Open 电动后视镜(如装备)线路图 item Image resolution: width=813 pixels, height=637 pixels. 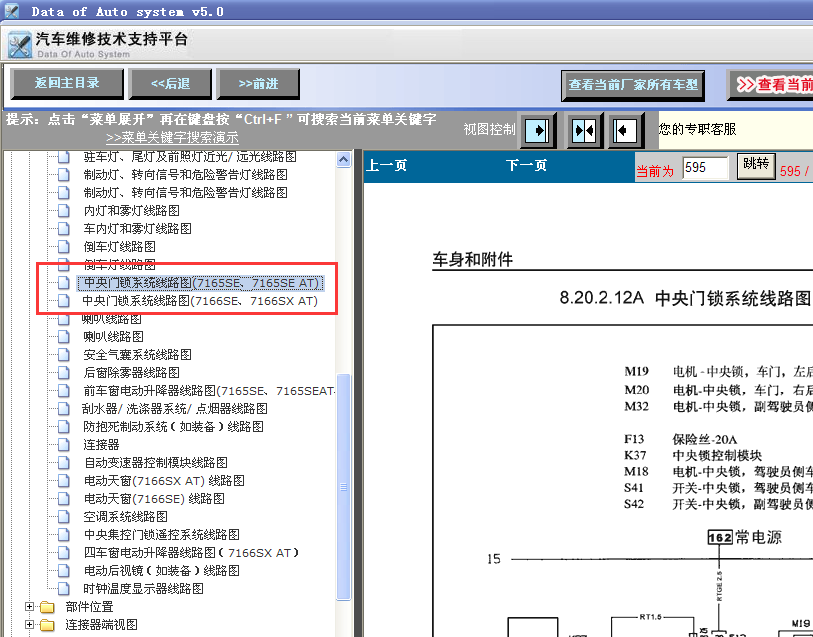pos(162,571)
